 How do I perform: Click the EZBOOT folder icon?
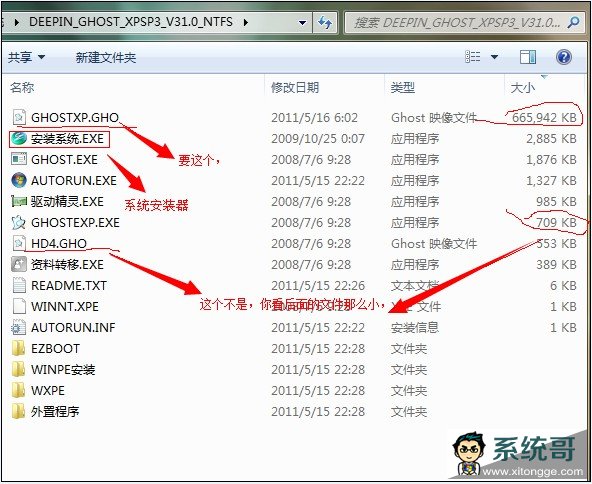click(19, 348)
